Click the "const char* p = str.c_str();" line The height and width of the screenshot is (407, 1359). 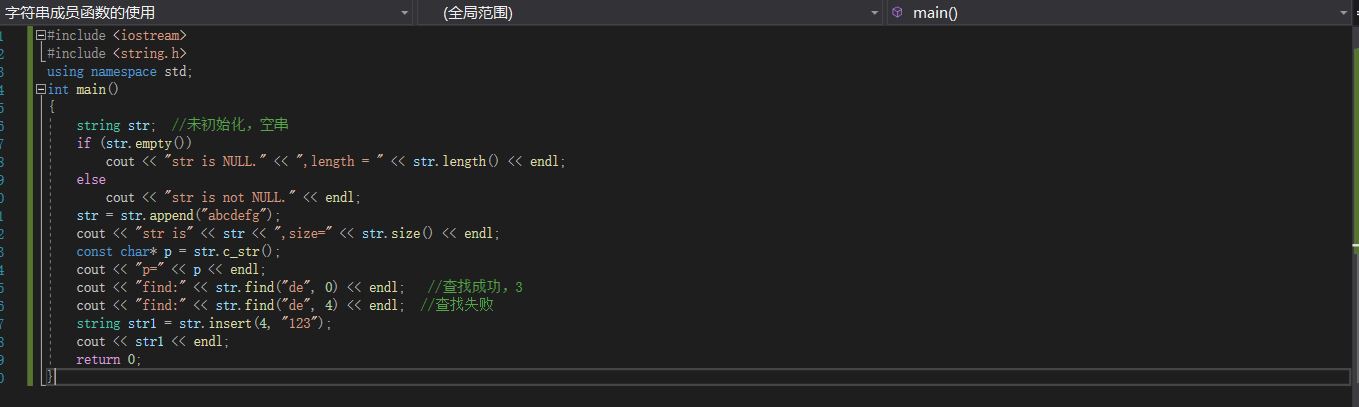pos(179,251)
